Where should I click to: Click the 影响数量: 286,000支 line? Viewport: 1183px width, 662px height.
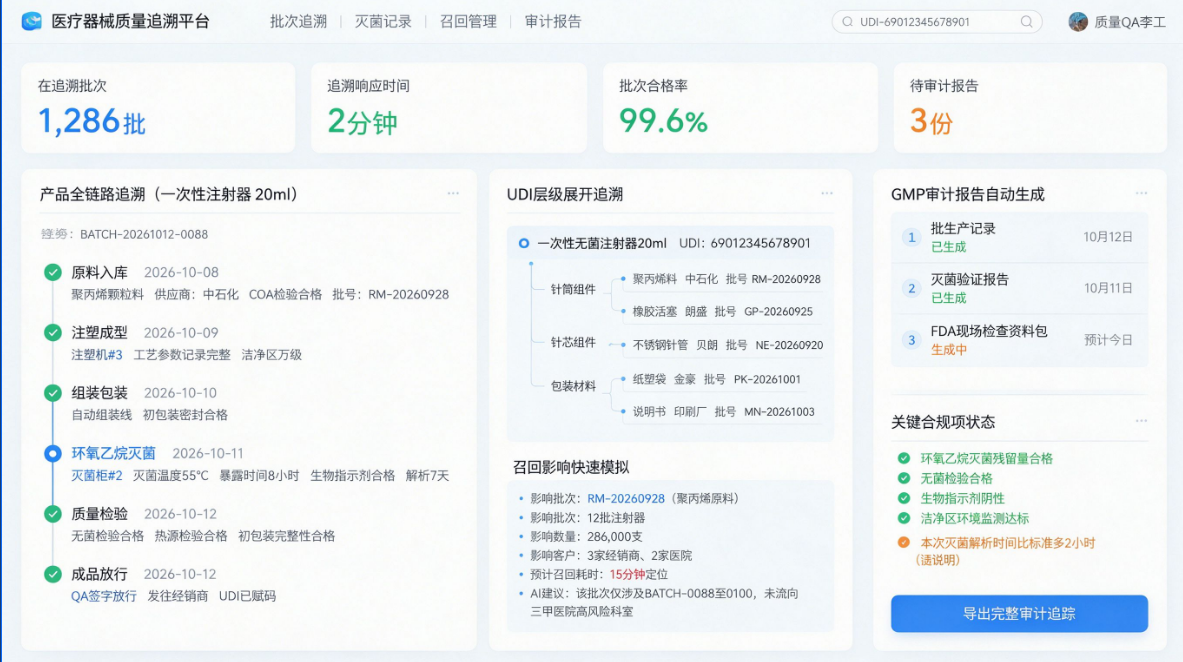586,537
